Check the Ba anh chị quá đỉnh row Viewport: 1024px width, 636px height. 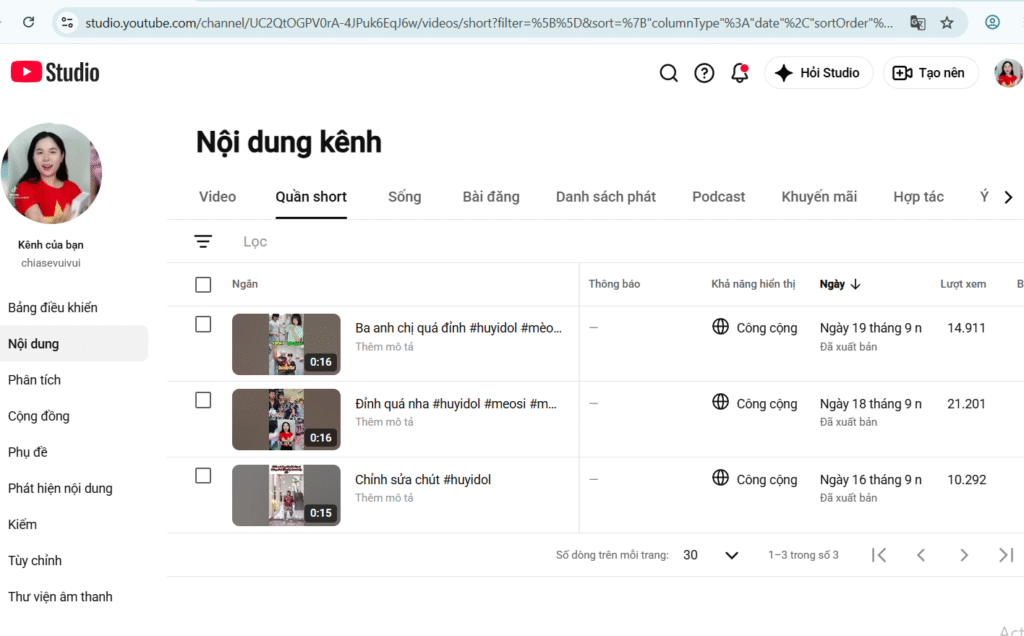[203, 325]
